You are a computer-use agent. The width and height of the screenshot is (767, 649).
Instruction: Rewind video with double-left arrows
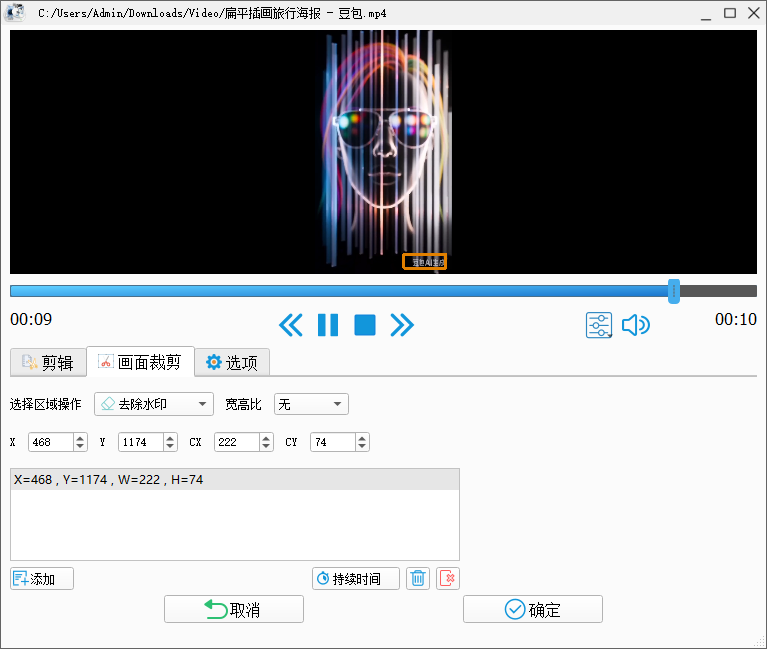tap(290, 325)
